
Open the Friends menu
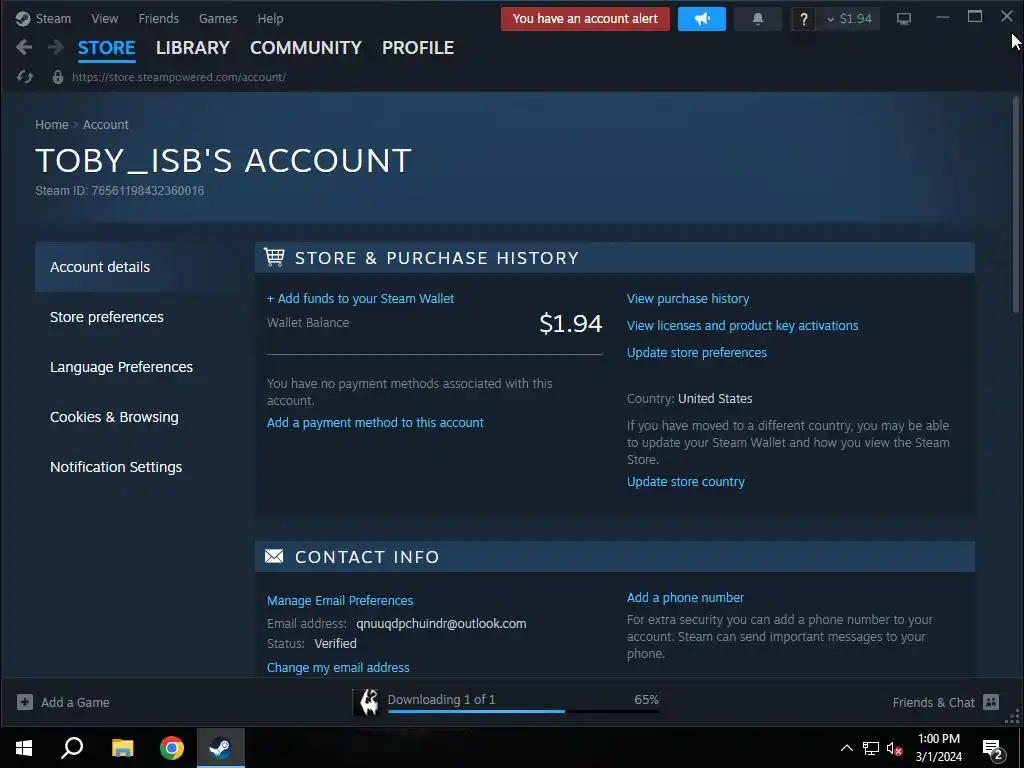tap(159, 18)
